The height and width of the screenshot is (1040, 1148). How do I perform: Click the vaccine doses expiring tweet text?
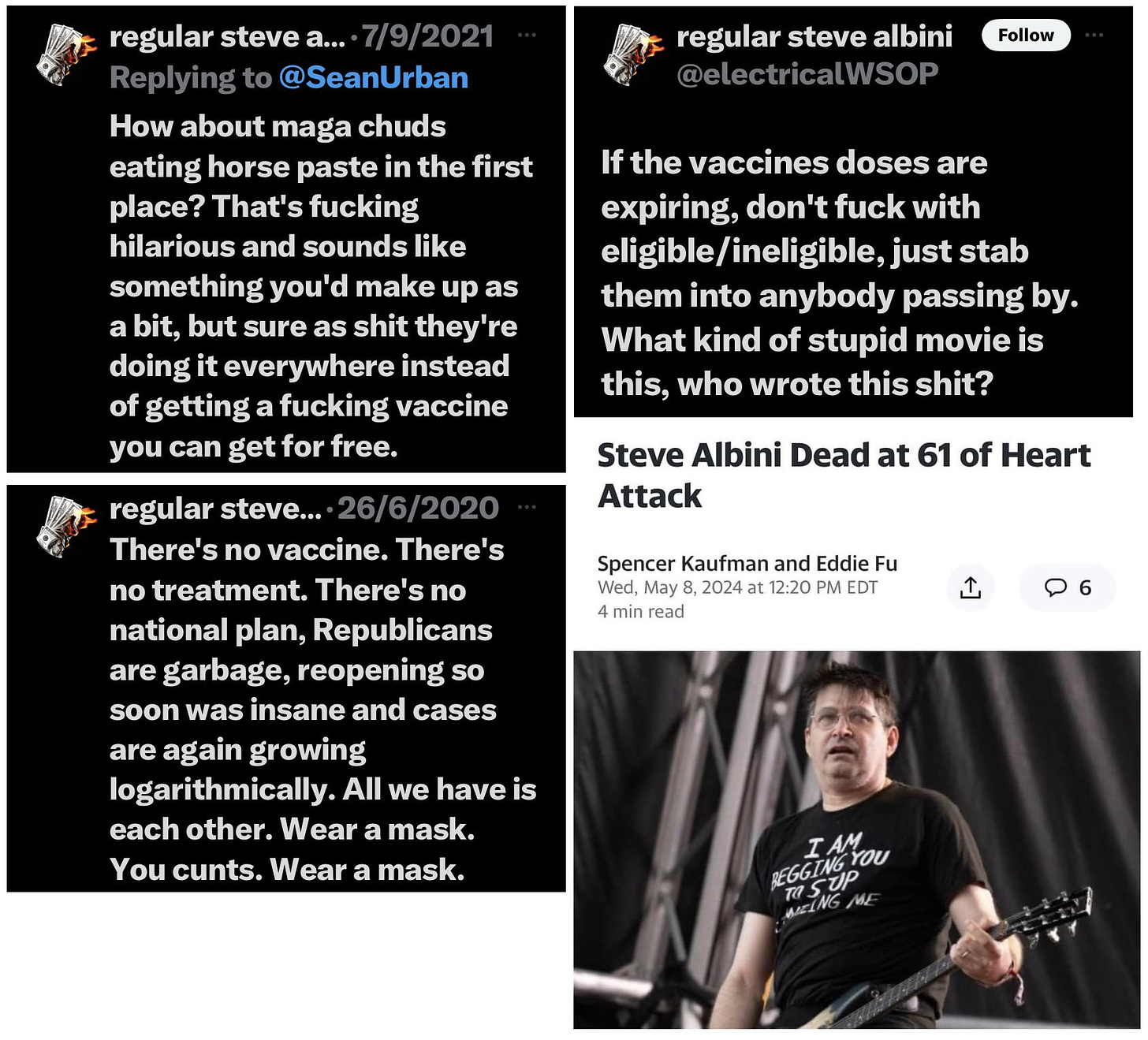pos(840,274)
